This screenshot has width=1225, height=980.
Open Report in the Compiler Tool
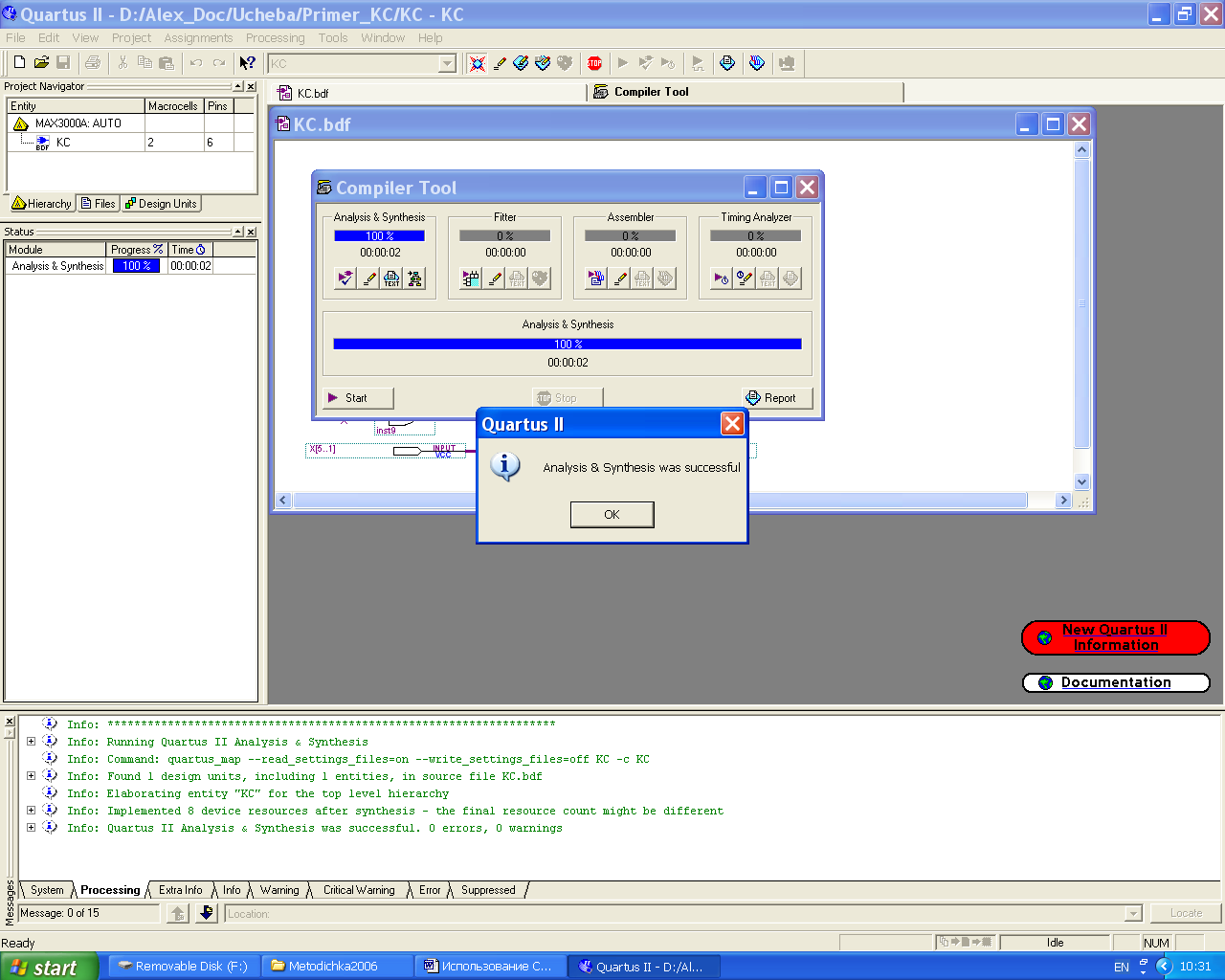[x=777, y=397]
